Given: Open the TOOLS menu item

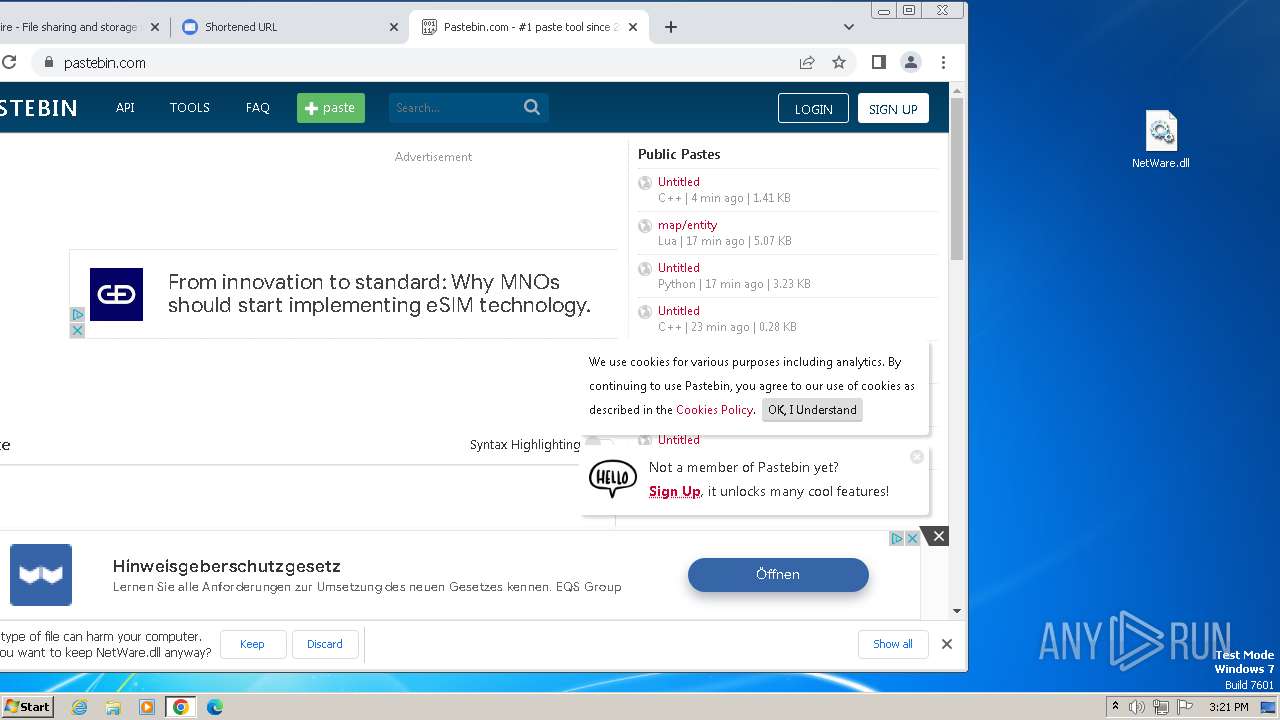Looking at the screenshot, I should point(189,107).
